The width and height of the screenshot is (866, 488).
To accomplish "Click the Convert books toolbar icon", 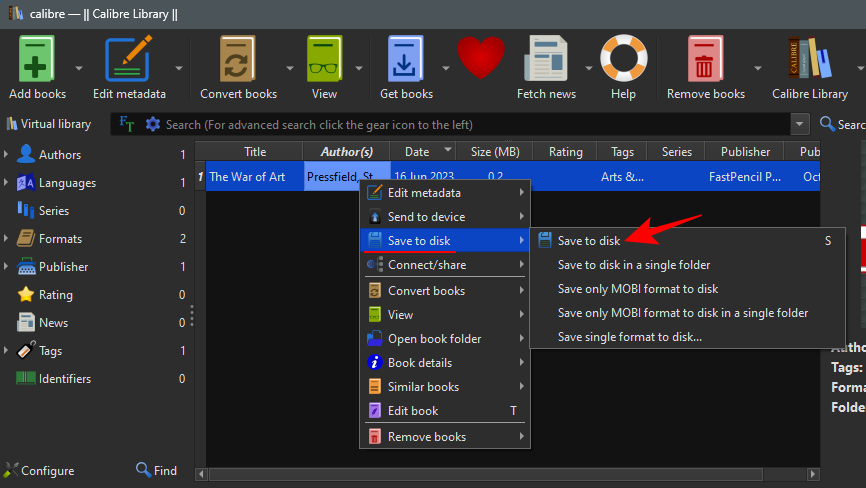I will point(238,62).
